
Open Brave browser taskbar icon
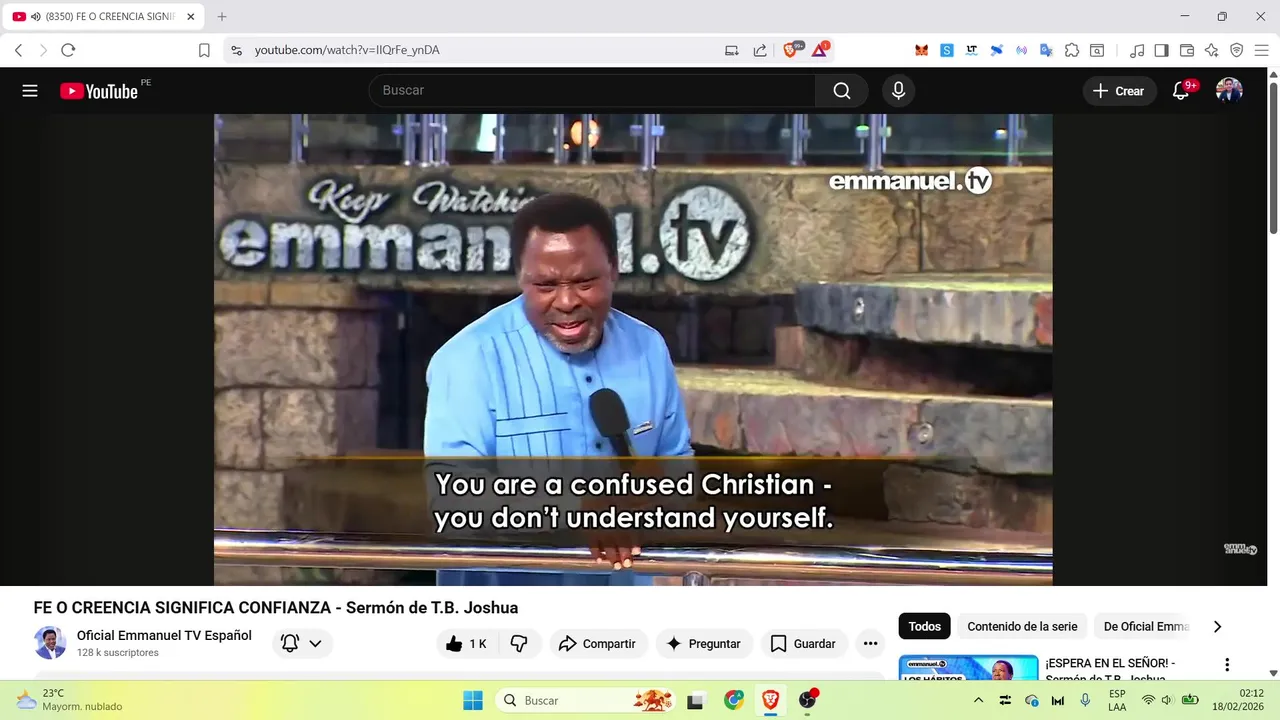click(x=770, y=700)
